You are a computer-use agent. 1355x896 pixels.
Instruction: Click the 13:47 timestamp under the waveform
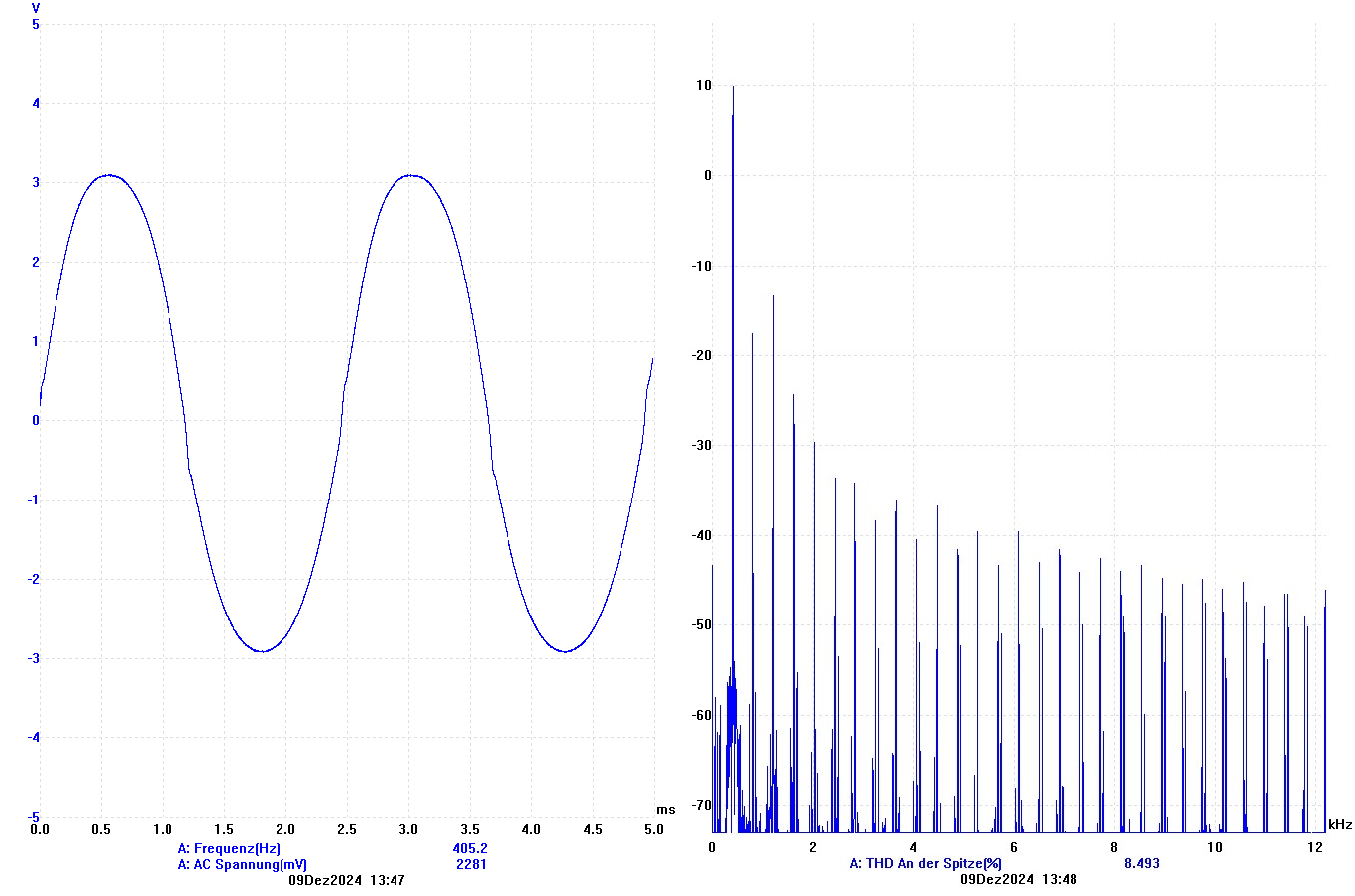[x=387, y=880]
